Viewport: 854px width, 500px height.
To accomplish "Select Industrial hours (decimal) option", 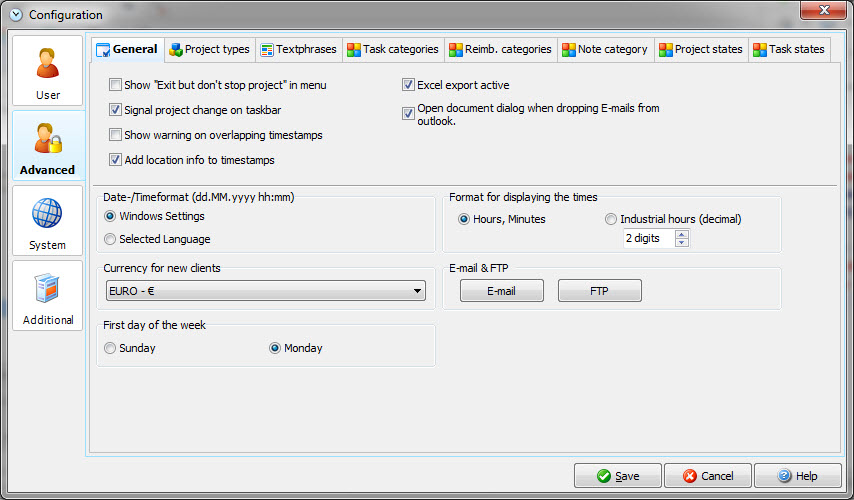I will point(611,219).
